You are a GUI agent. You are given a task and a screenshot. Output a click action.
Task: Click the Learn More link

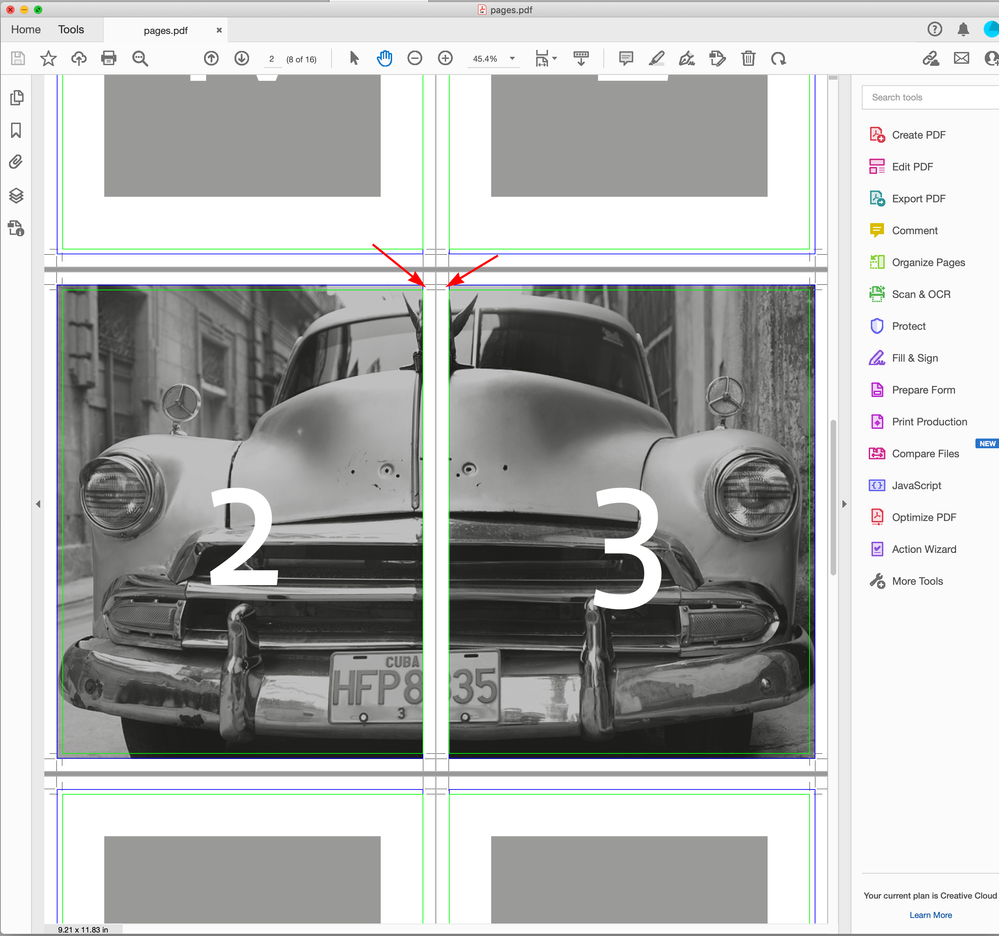tap(930, 915)
